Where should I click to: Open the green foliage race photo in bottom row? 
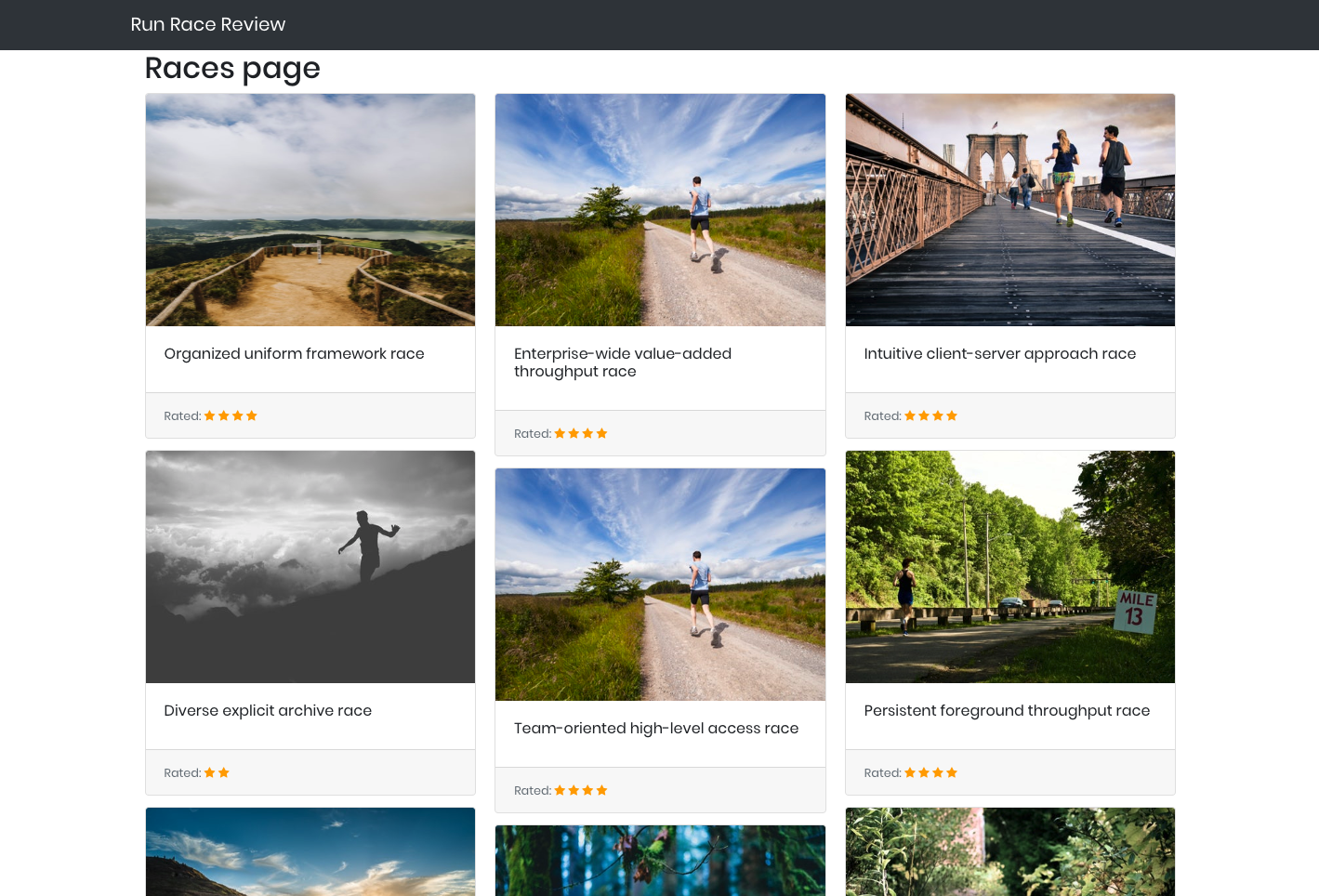tap(1010, 851)
